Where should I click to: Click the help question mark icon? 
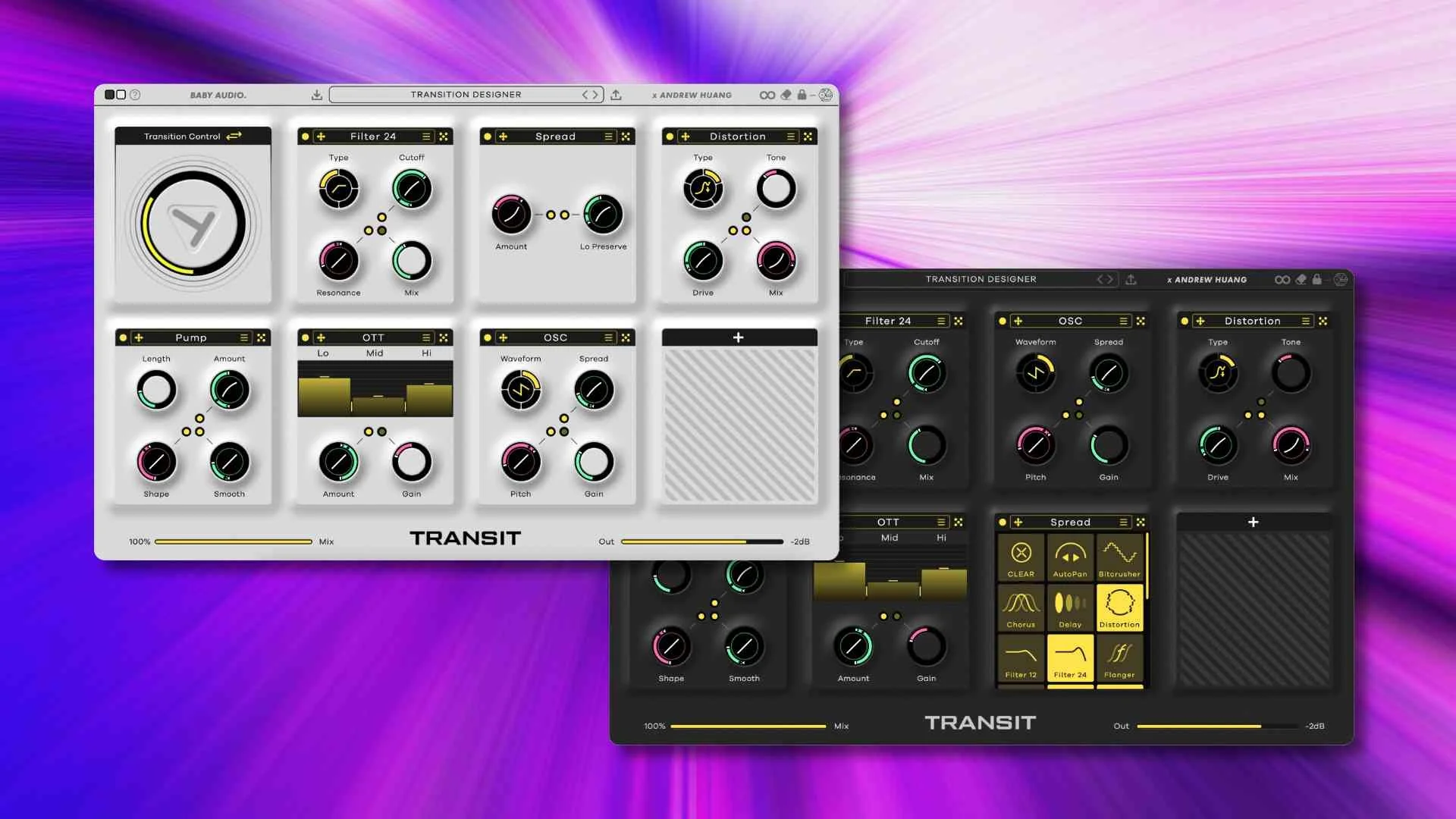135,95
